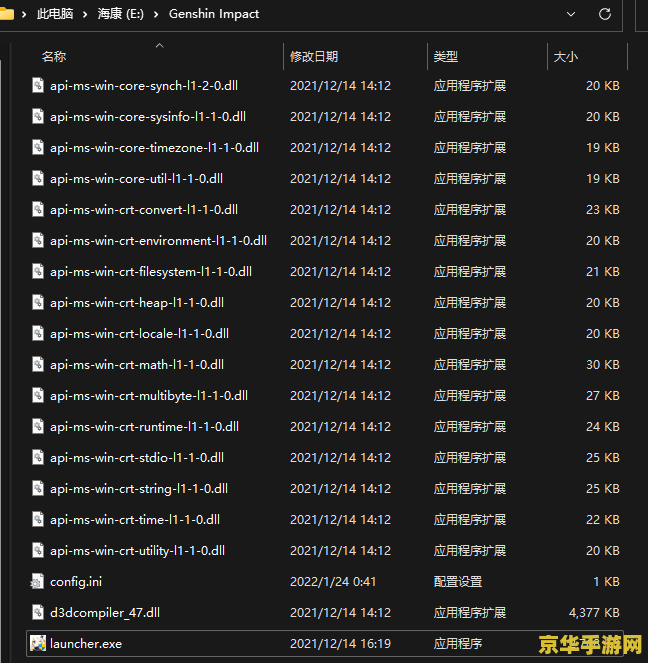Click icon of api-ms-win-crt-string-l1-1-0.dll
The width and height of the screenshot is (648, 663).
(x=38, y=488)
